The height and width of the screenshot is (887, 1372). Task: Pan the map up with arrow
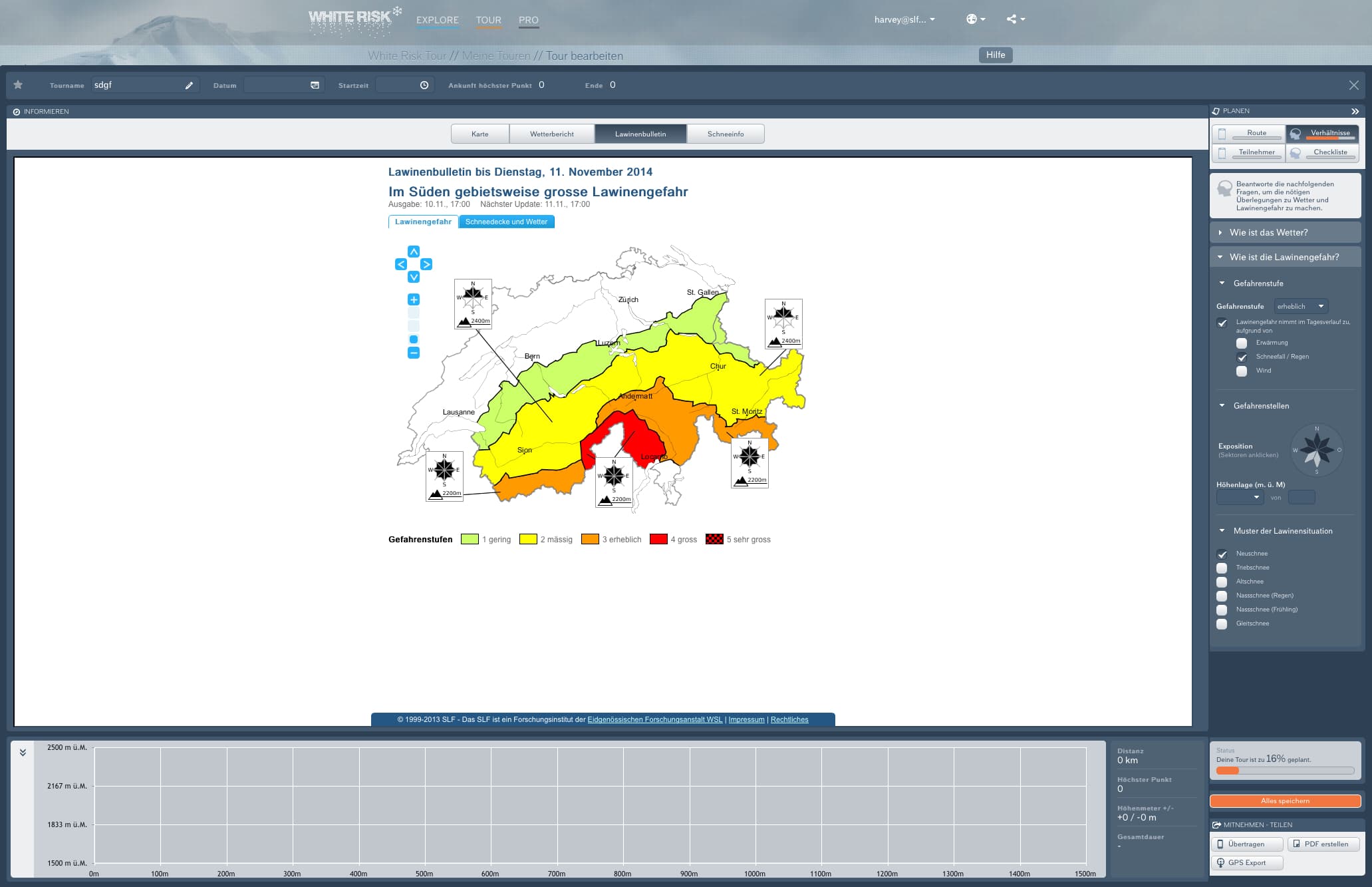[414, 252]
